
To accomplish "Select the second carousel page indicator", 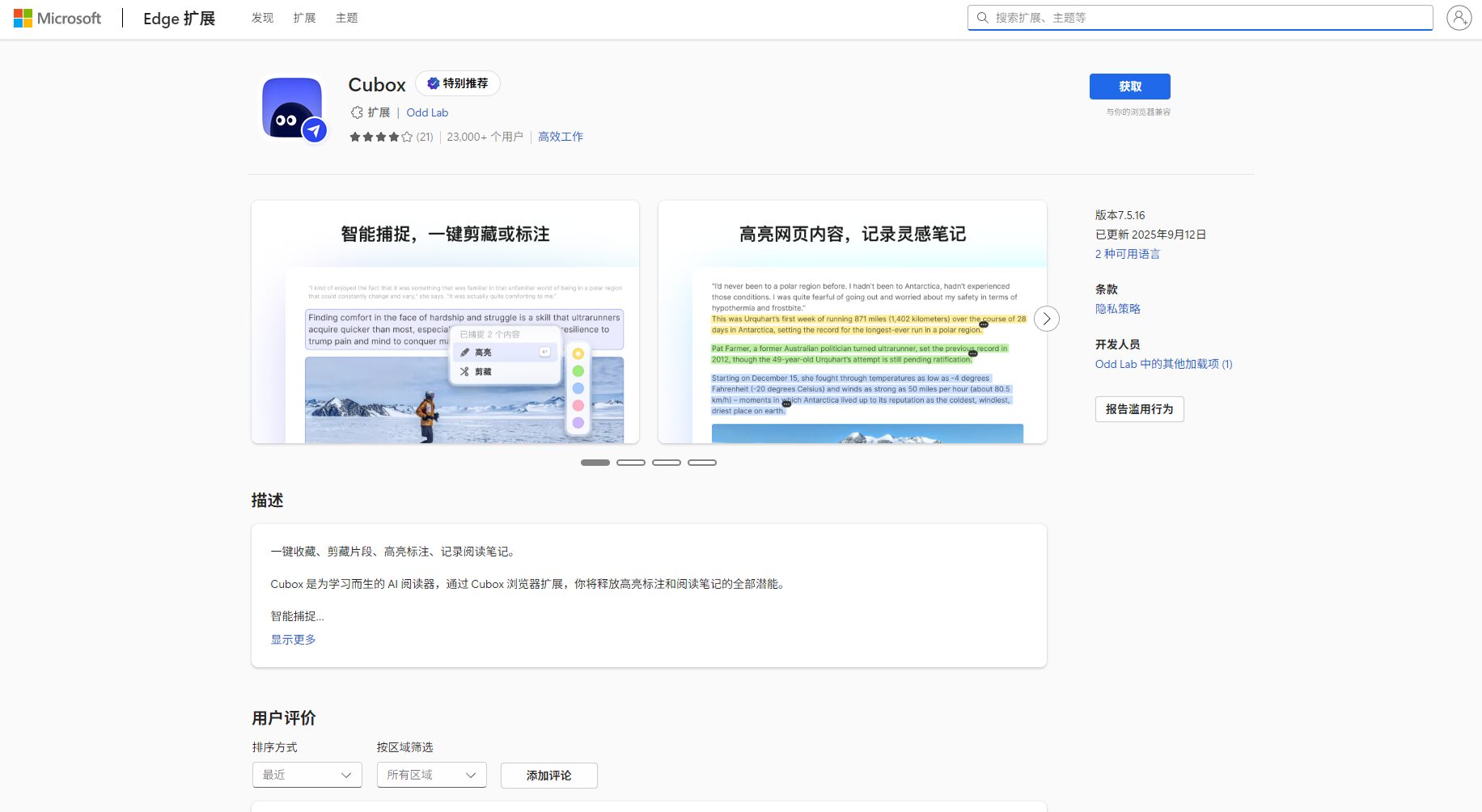I will click(631, 463).
